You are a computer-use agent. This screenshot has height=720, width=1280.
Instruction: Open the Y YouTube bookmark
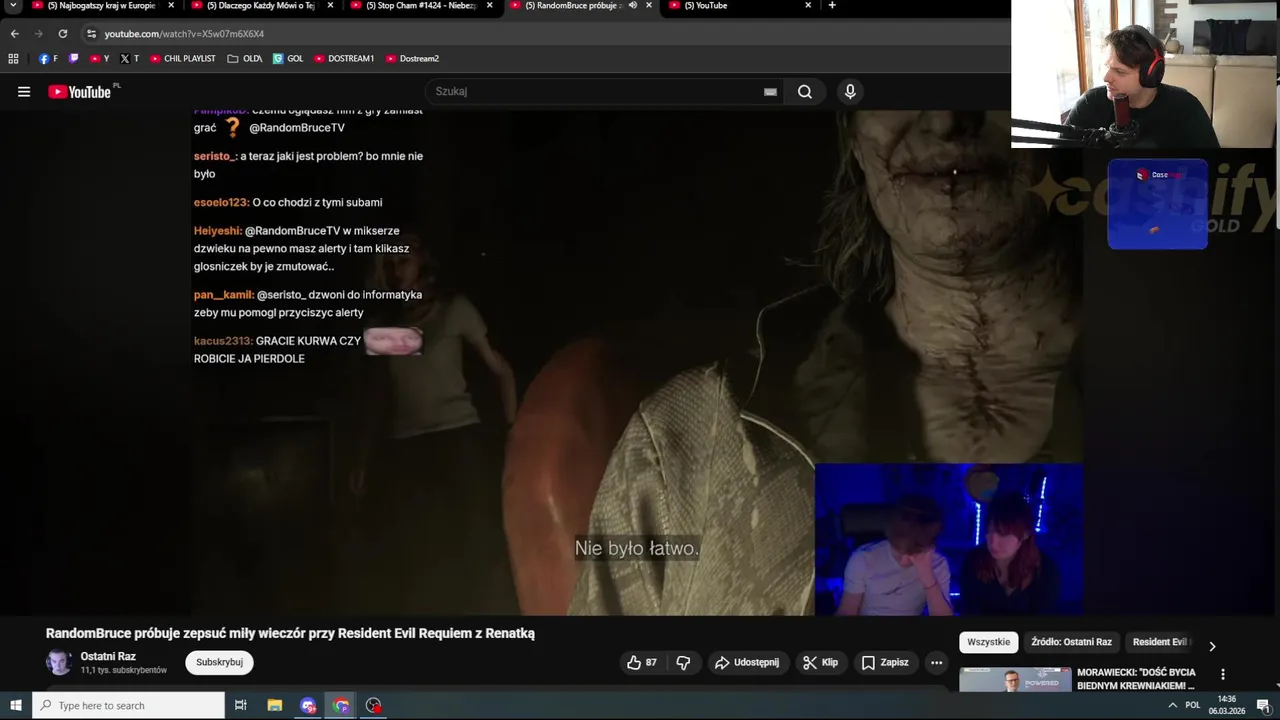(x=99, y=59)
